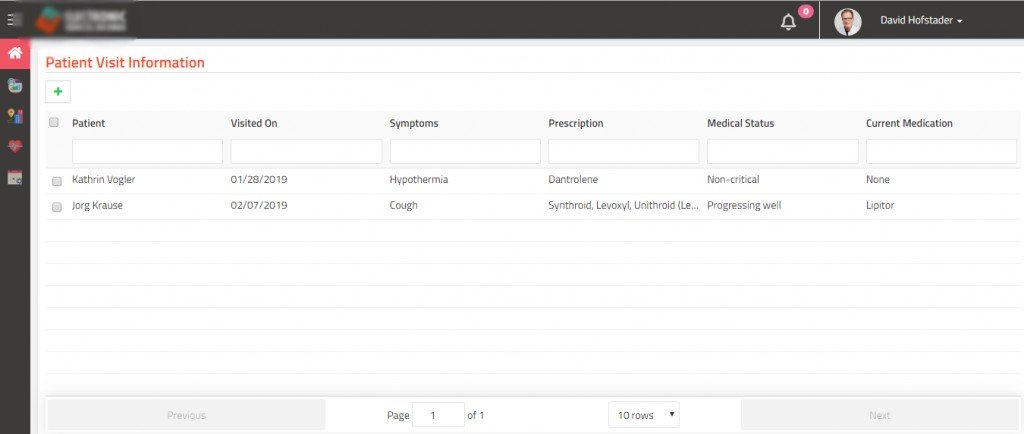This screenshot has height=434, width=1024.
Task: Toggle the select-all checkbox in table header
Action: click(54, 123)
